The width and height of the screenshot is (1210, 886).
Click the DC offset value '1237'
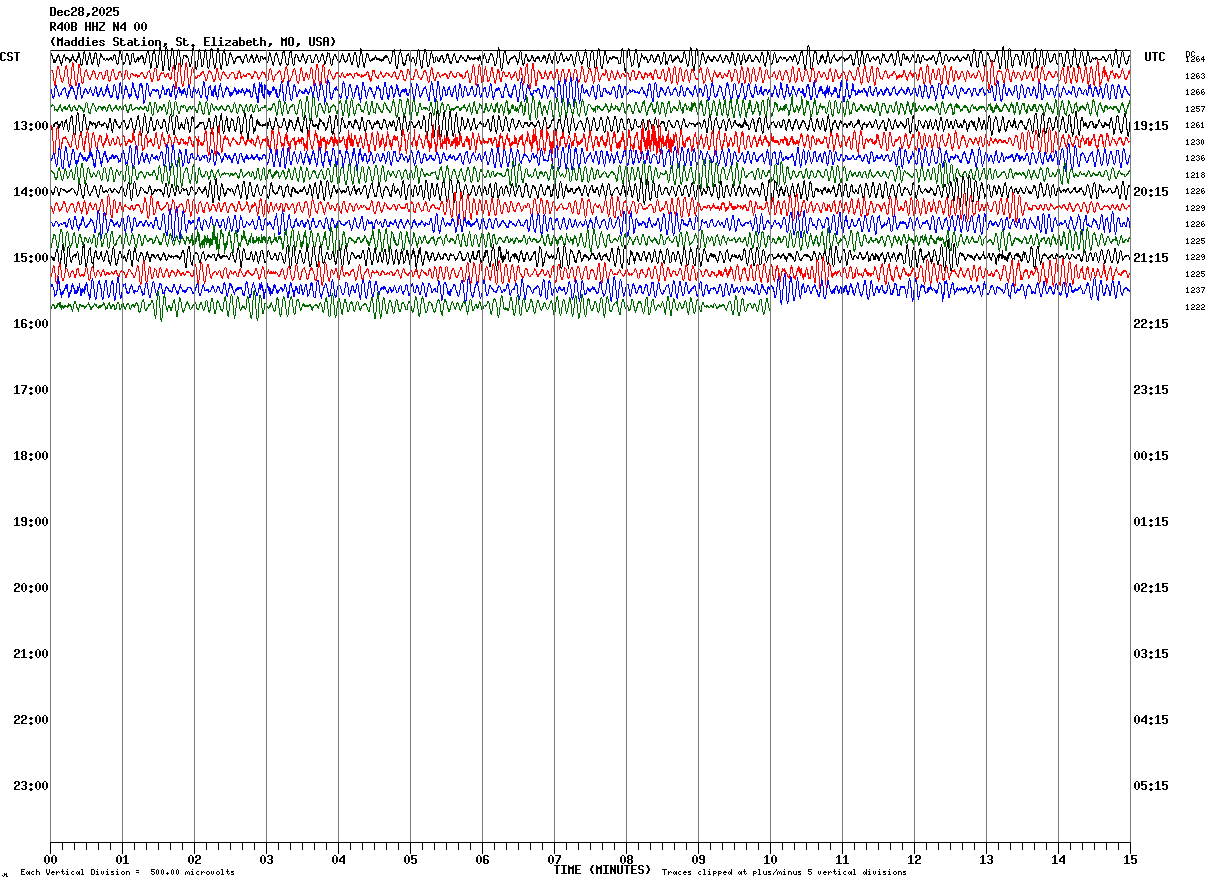(1195, 290)
